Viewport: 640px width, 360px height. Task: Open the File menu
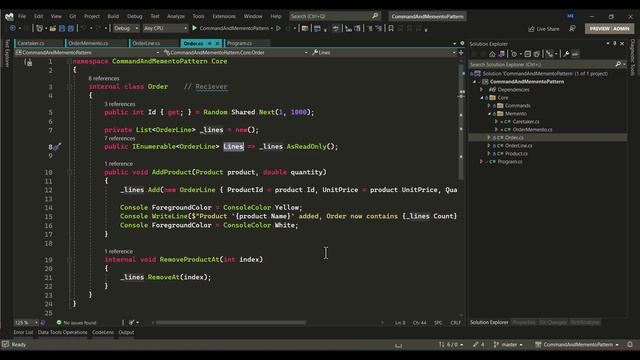point(22,16)
